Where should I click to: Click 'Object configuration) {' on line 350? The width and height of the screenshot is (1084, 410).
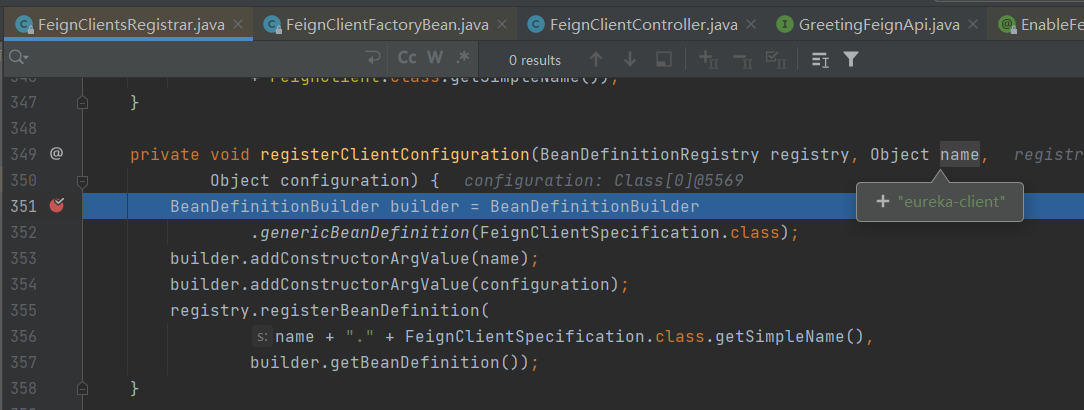tap(325, 180)
